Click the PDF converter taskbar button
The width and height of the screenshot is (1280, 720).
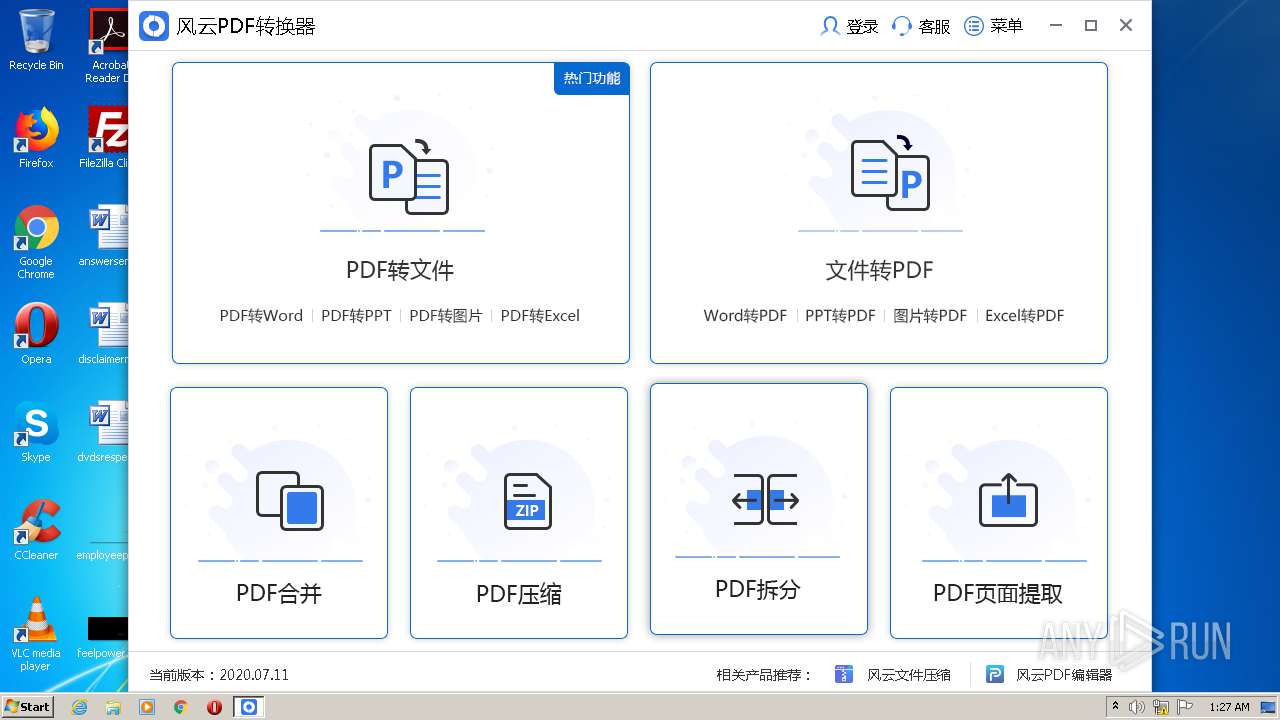point(249,707)
